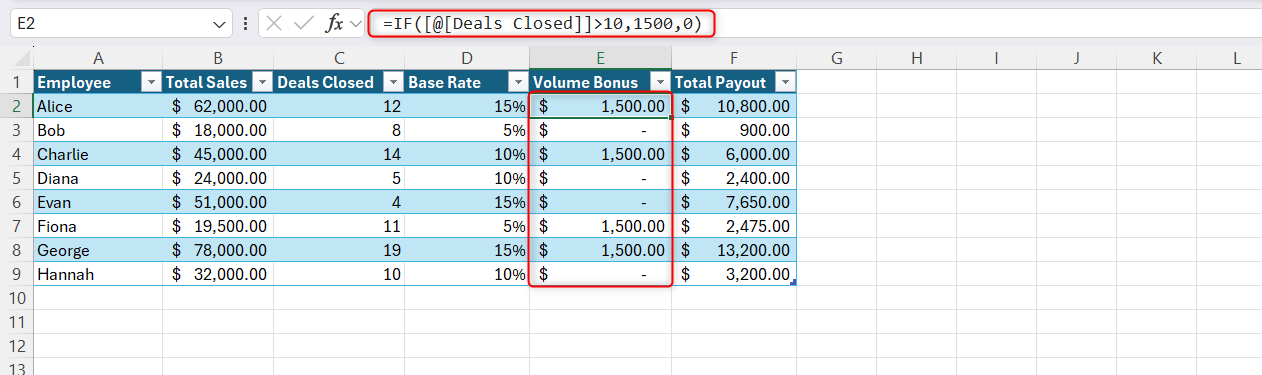The width and height of the screenshot is (1262, 375).
Task: Click Fiona's Total Sales value 19,500.00
Action: [x=218, y=226]
